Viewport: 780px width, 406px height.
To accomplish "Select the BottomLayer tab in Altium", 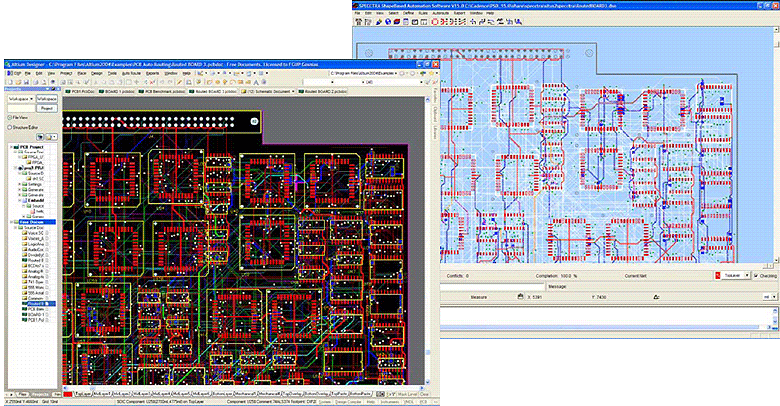I will 222,394.
